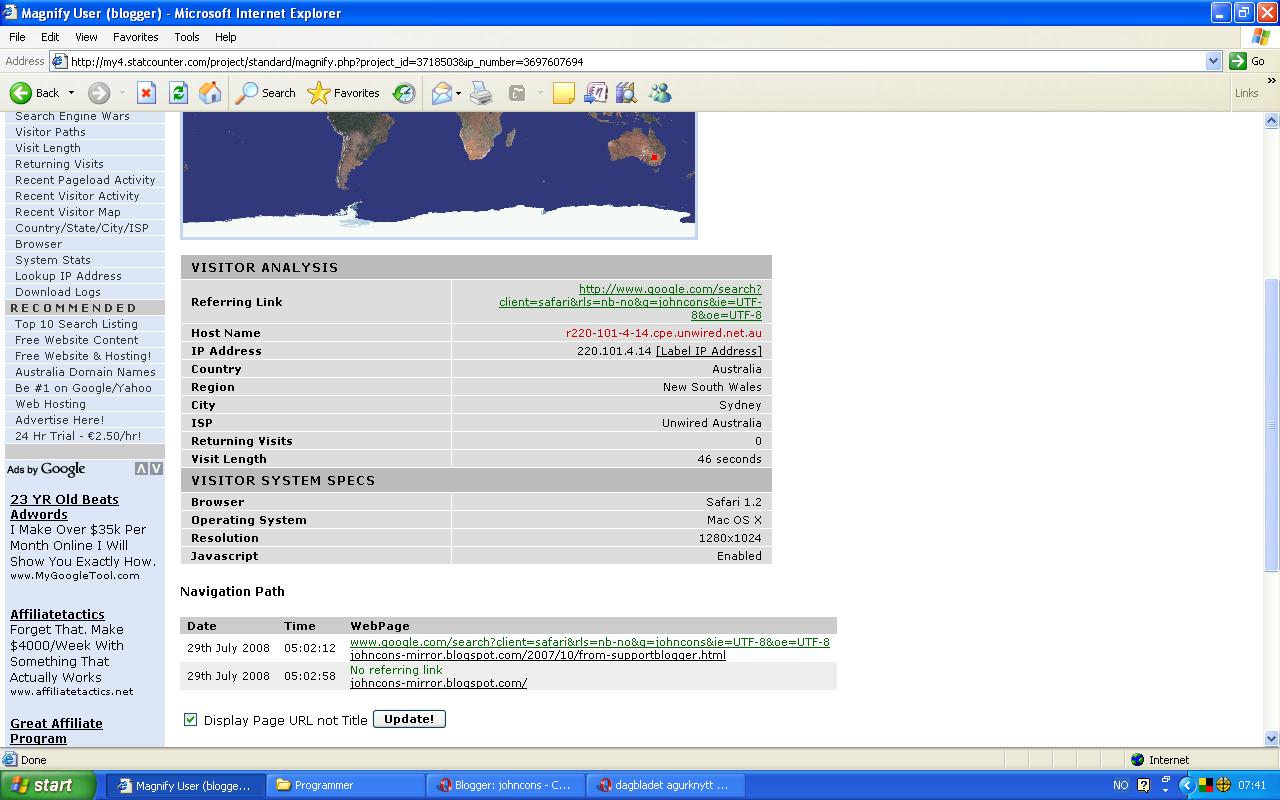Show previous Google ad with up arrow
The image size is (1280, 800).
pos(141,469)
